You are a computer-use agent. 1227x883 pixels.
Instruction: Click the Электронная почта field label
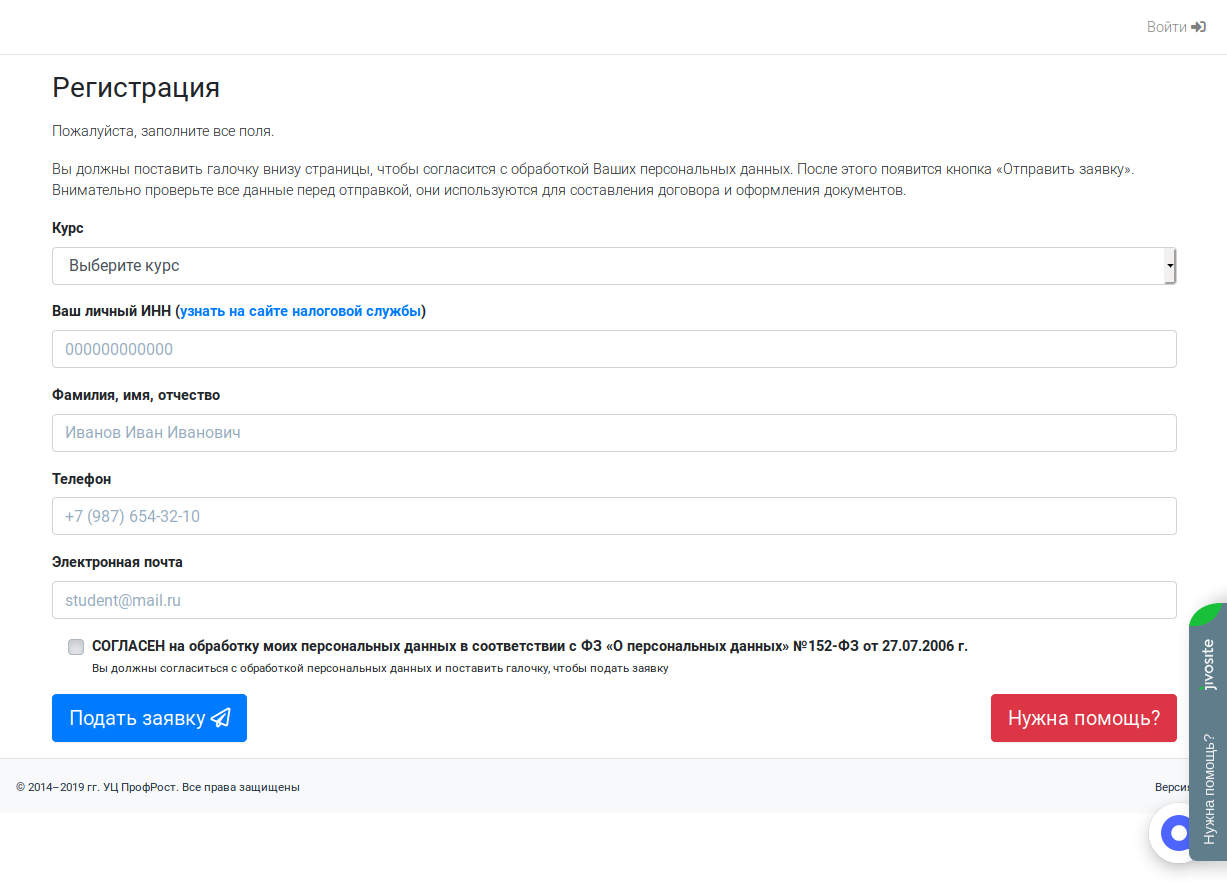tap(117, 562)
